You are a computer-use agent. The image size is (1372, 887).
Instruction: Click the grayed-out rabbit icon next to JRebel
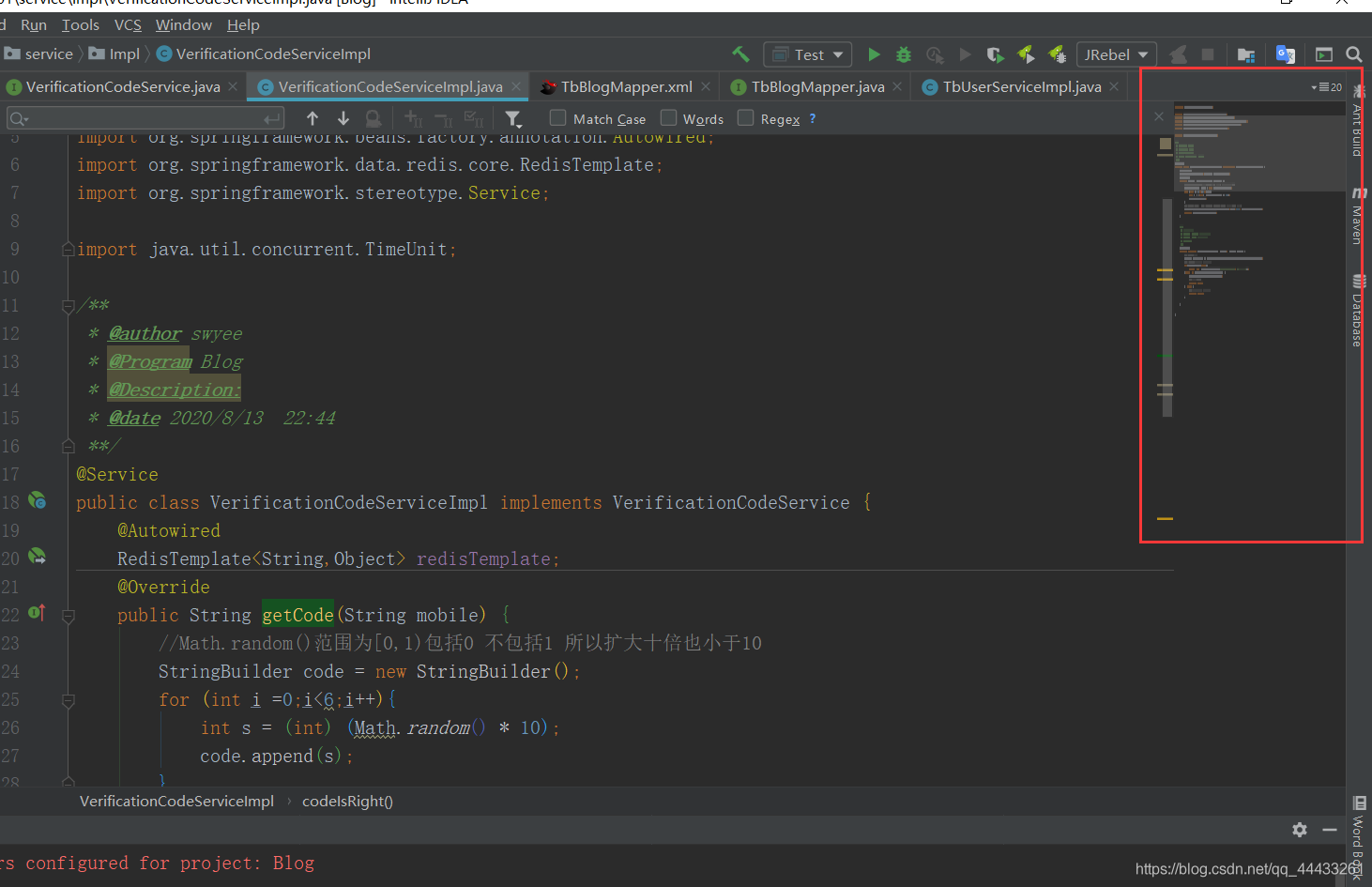click(x=1178, y=54)
